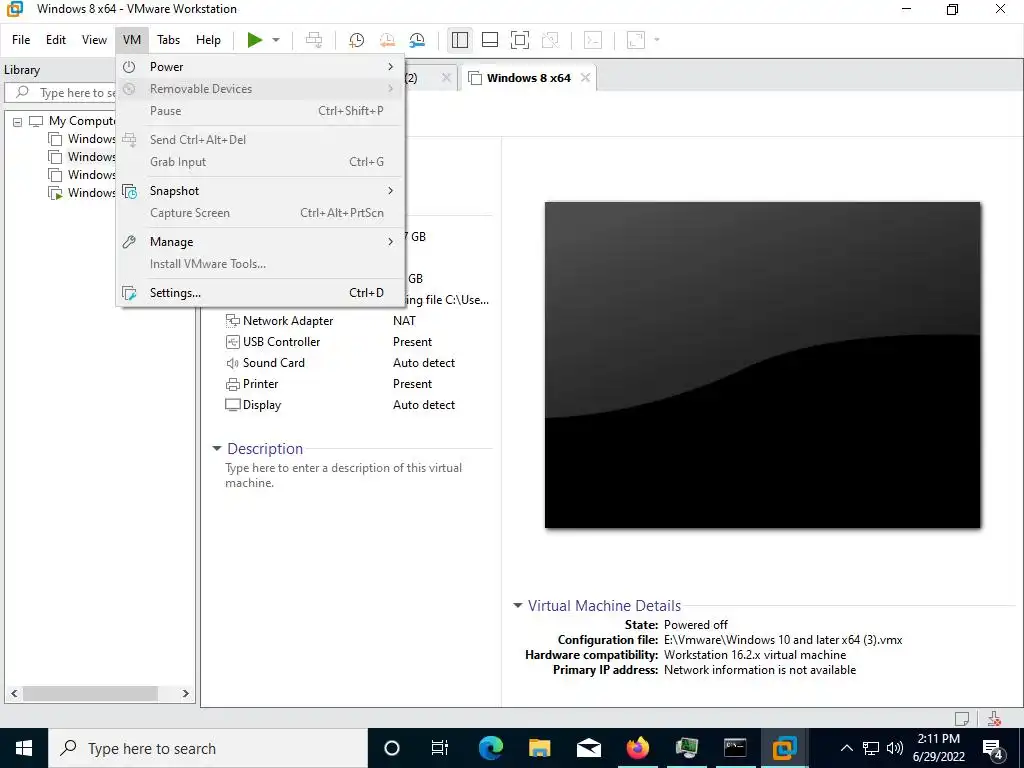
Task: Click the Snapshot icon in VM menu
Action: point(129,191)
